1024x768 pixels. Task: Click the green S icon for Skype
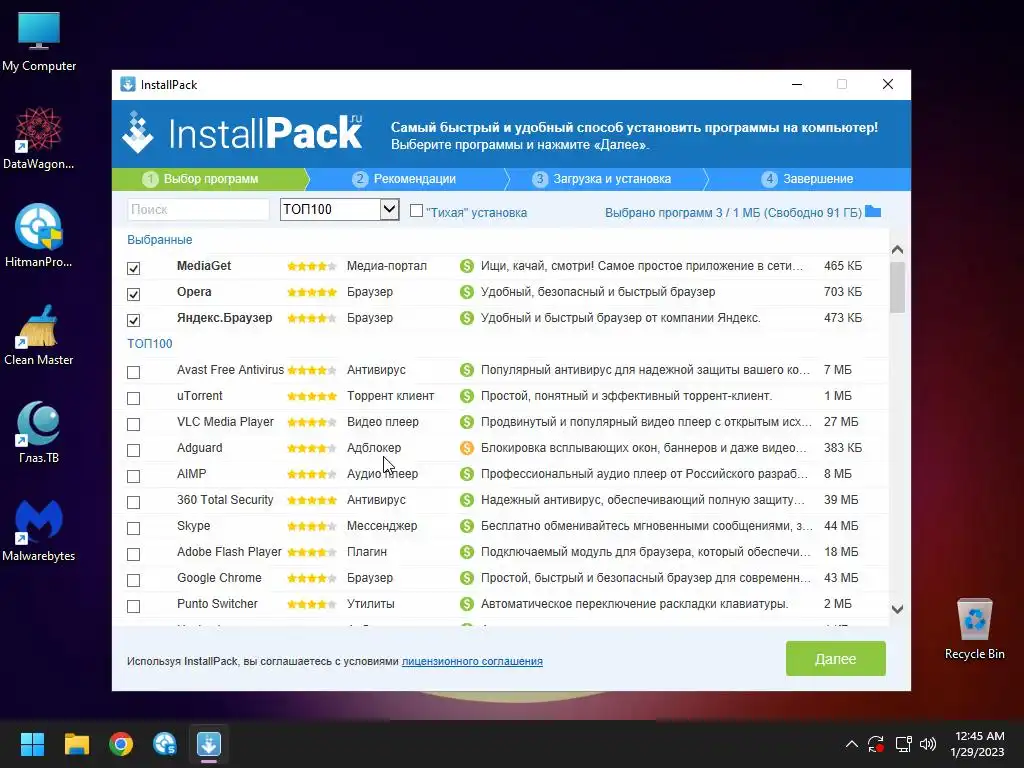(466, 526)
